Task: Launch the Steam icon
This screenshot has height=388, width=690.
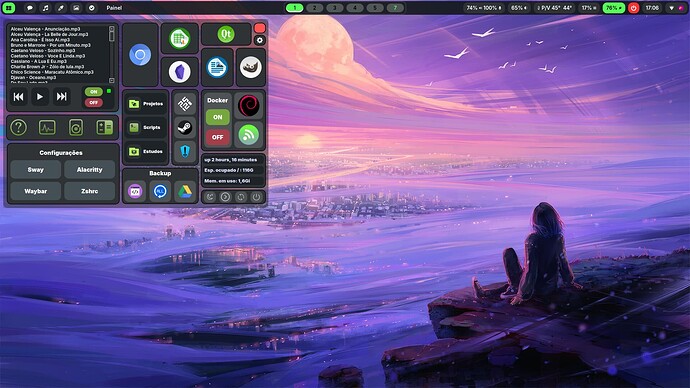Action: [185, 128]
